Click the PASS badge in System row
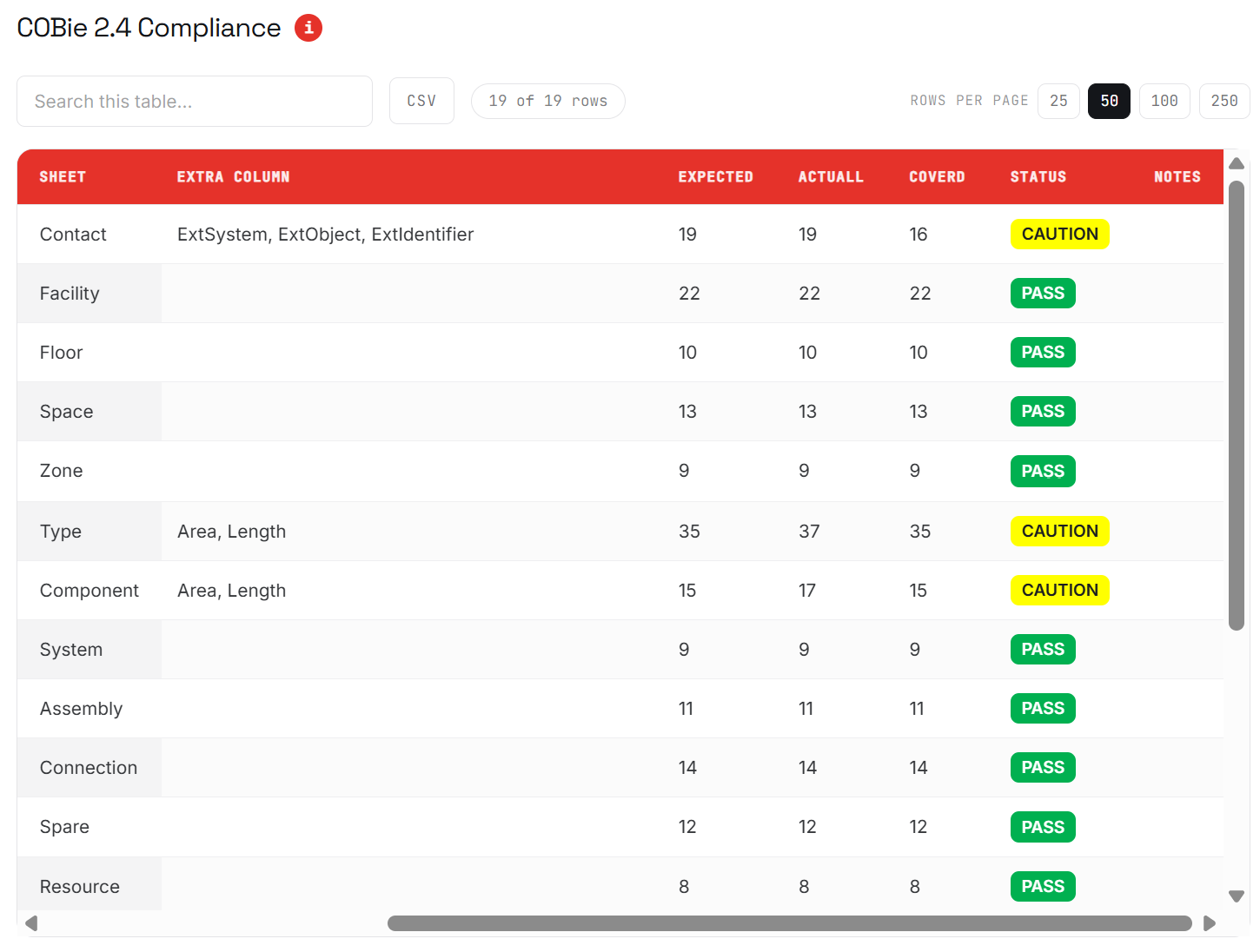Viewport: 1260px width, 952px height. pos(1043,649)
